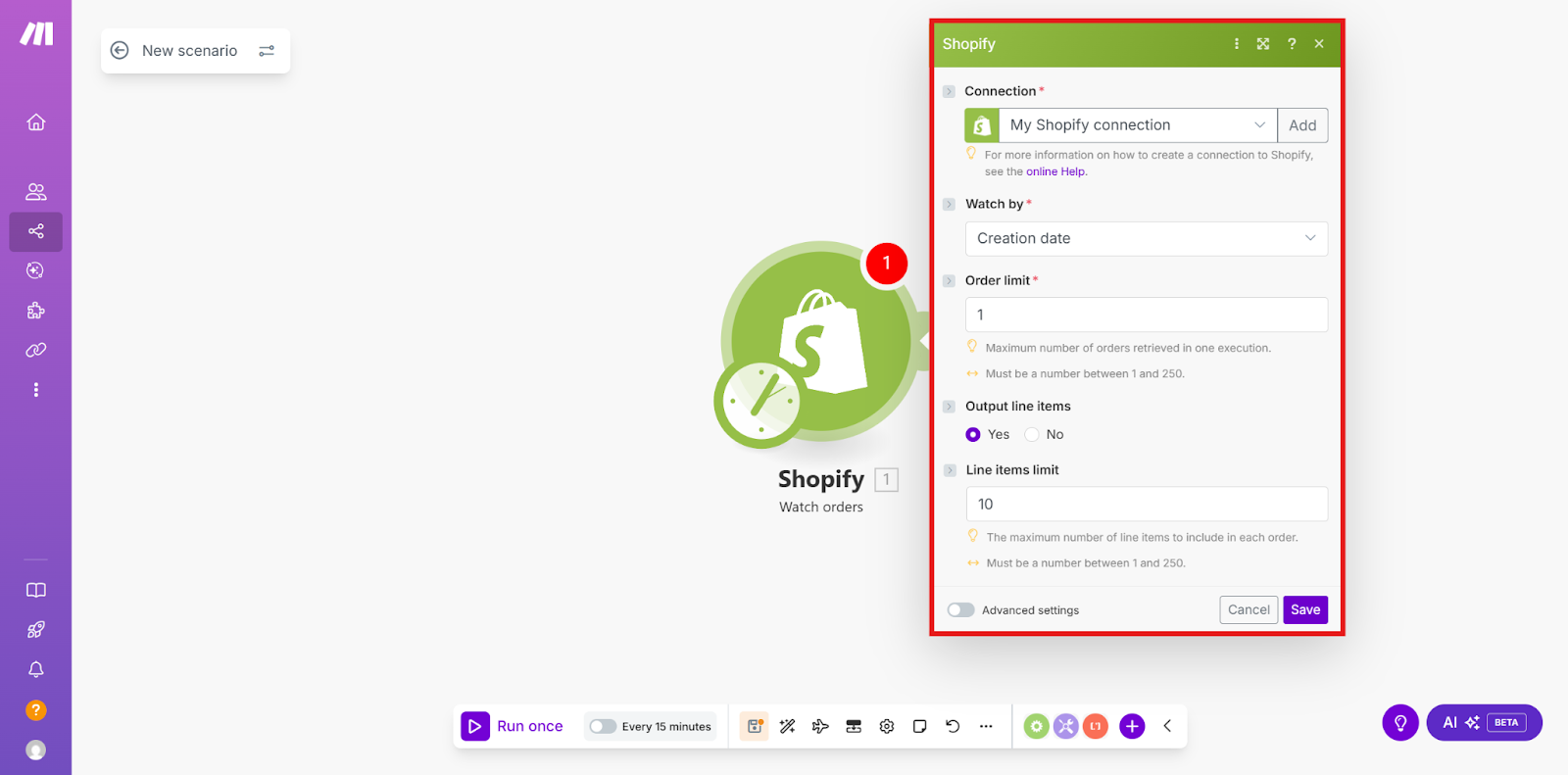Click the Add connection button
The height and width of the screenshot is (775, 1568).
pos(1302,125)
